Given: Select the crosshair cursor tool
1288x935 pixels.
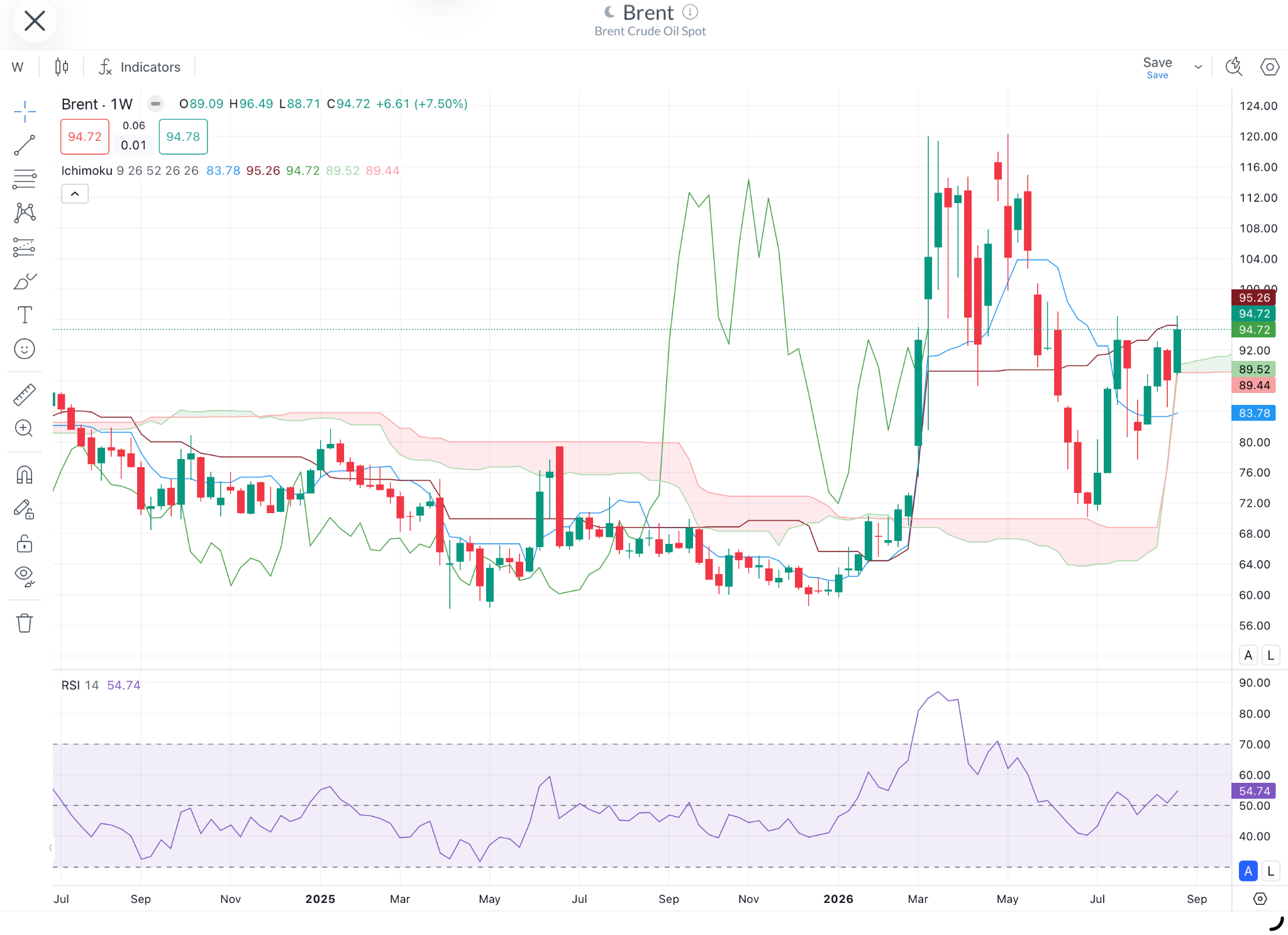Looking at the screenshot, I should pos(25,111).
